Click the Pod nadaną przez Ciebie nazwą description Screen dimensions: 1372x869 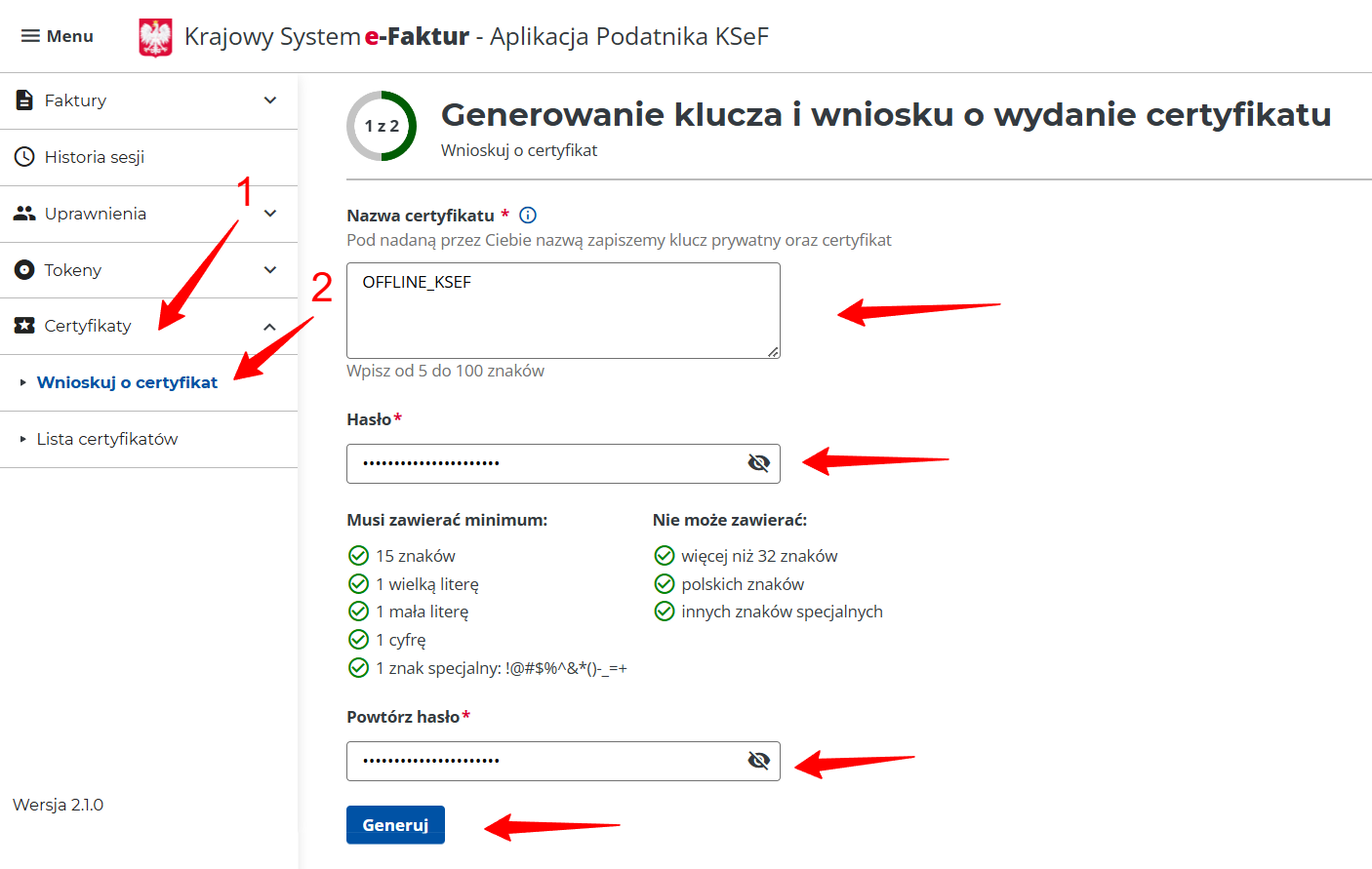pos(619,240)
